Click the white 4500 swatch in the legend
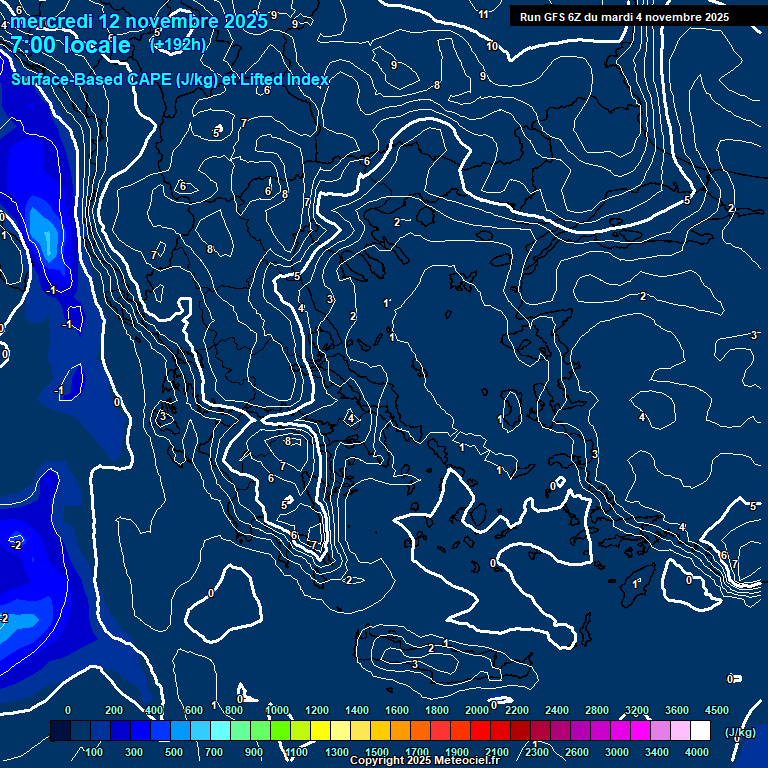The width and height of the screenshot is (768, 768). point(700,732)
